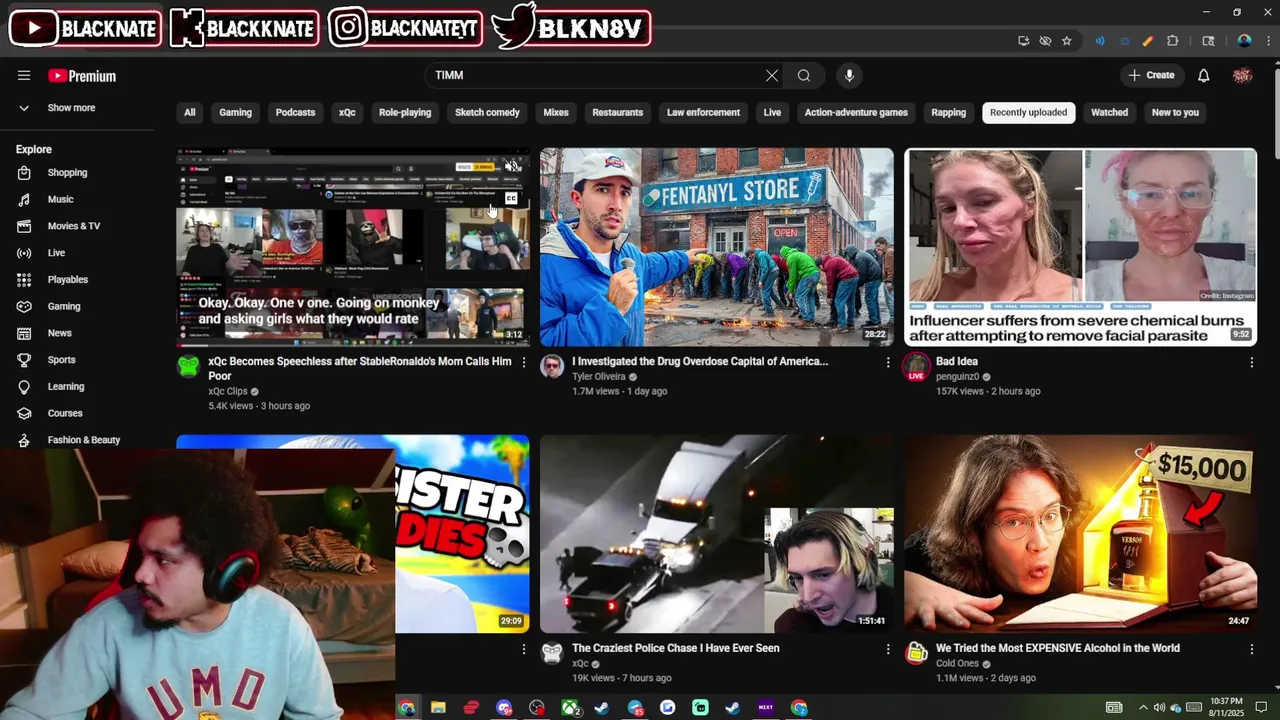
Task: Visit the Cold Ones channel name link
Action: 957,664
